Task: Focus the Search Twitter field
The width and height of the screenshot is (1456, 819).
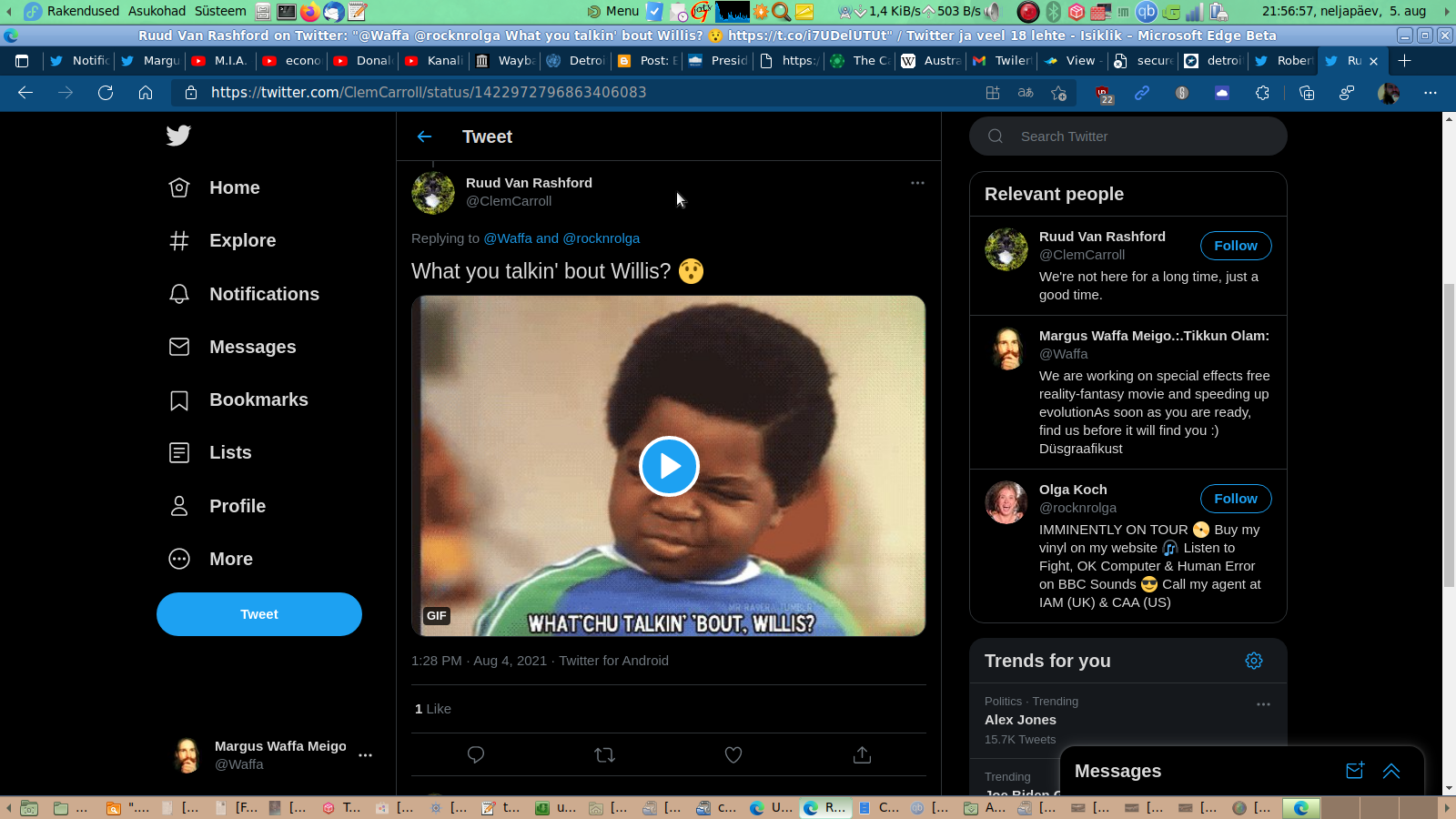Action: [1128, 136]
